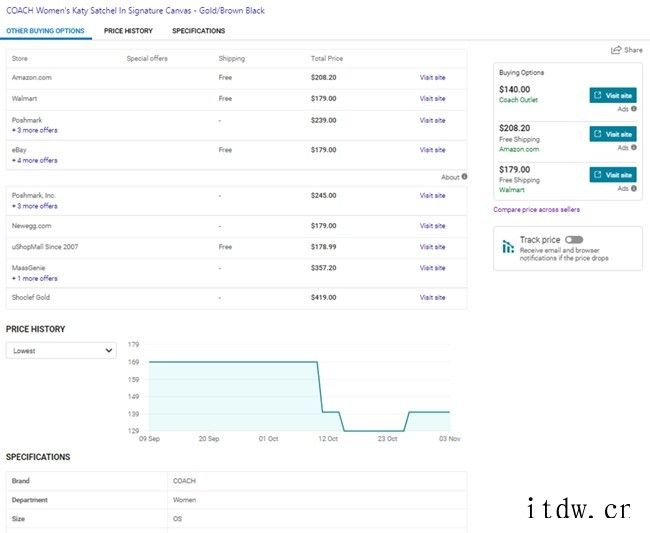
Task: Click the $419.00 total price
Action: coord(323,298)
